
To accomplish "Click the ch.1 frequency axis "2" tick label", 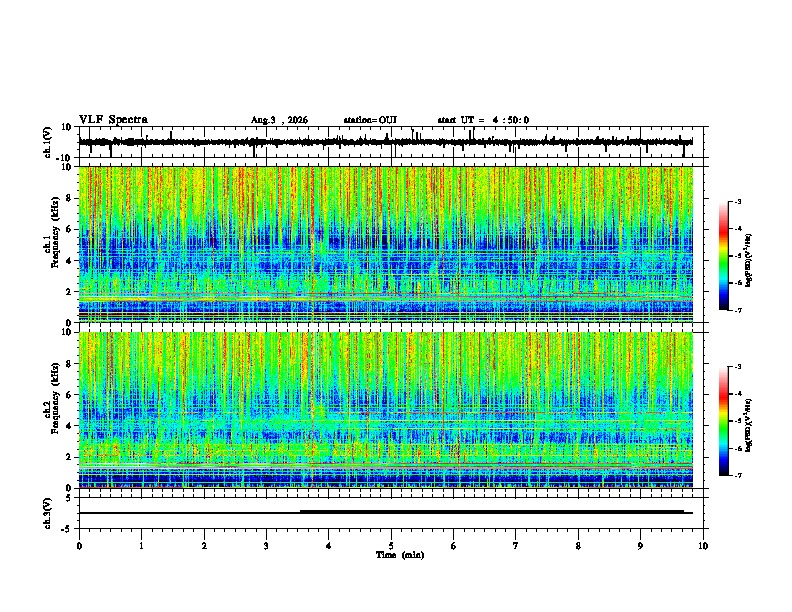I will pos(69,292).
